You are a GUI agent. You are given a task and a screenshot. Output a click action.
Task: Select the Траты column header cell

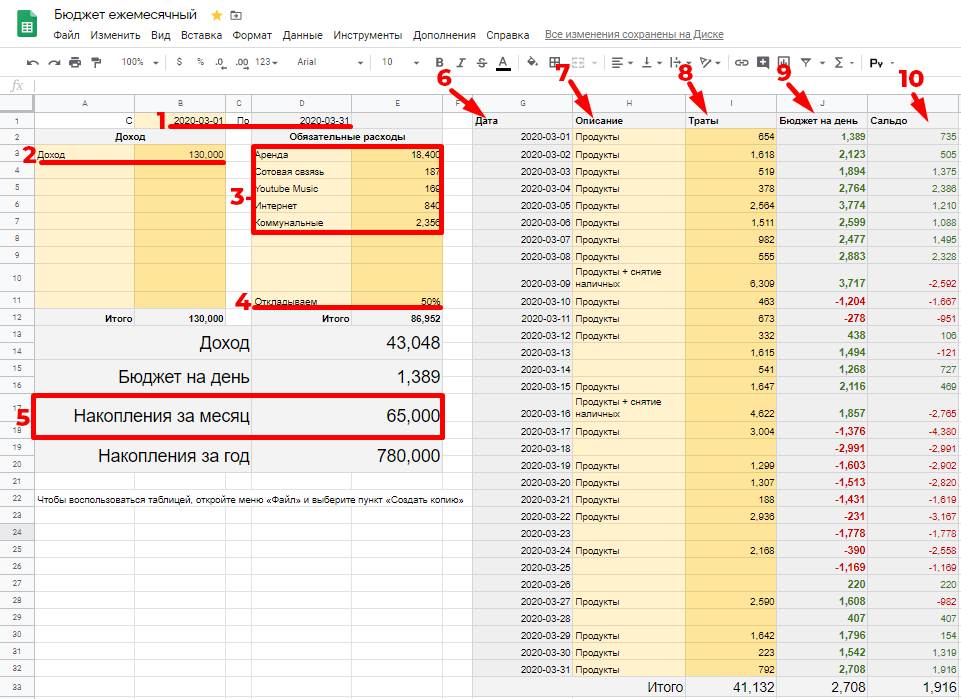click(x=731, y=121)
